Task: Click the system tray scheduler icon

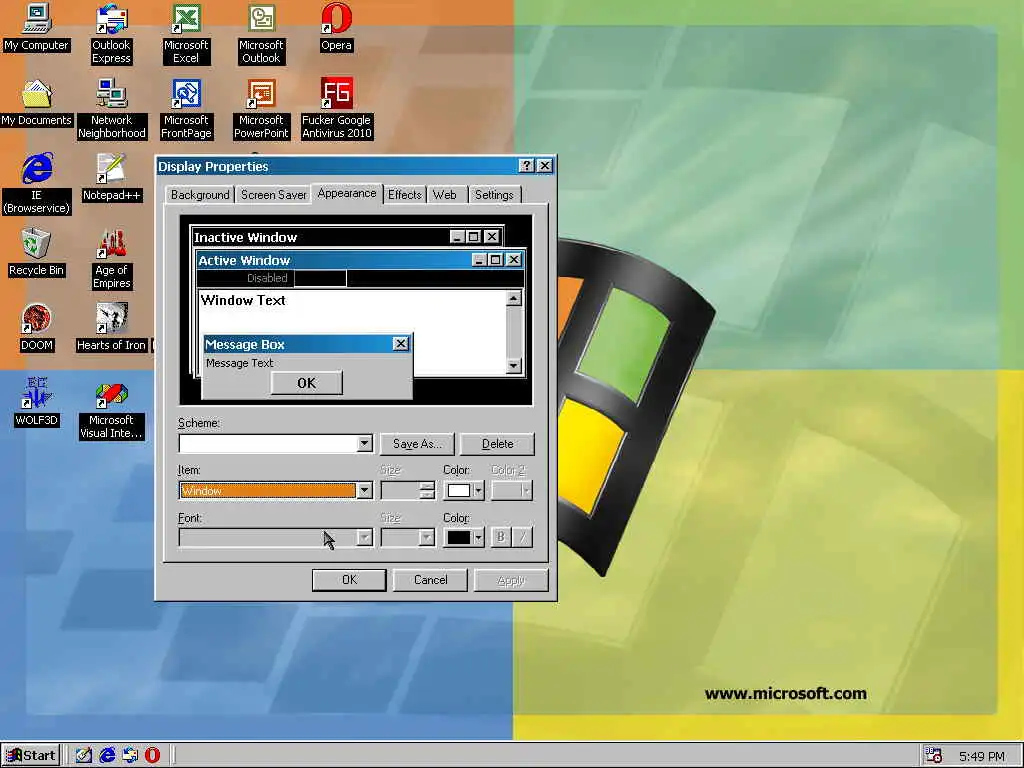Action: pyautogui.click(x=933, y=756)
